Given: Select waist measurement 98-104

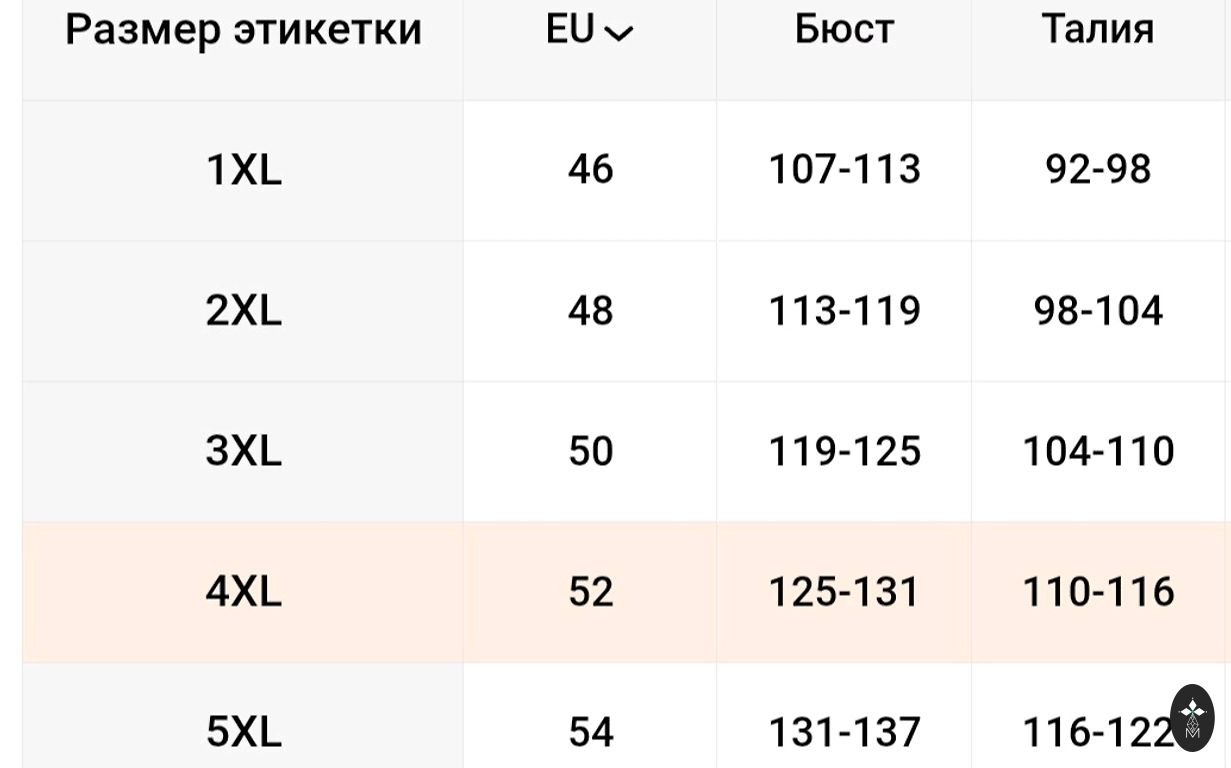Looking at the screenshot, I should (x=1098, y=311).
